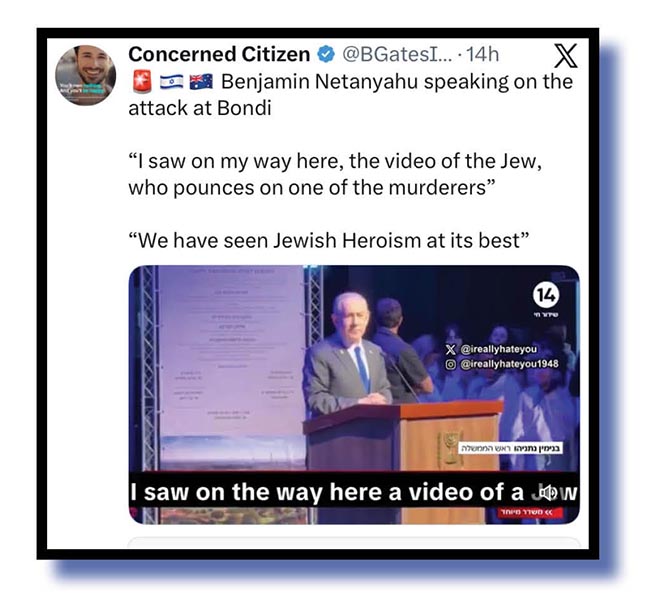The image size is (652, 607).
Task: Open the Concerned Citizen profile avatar
Action: (86, 75)
